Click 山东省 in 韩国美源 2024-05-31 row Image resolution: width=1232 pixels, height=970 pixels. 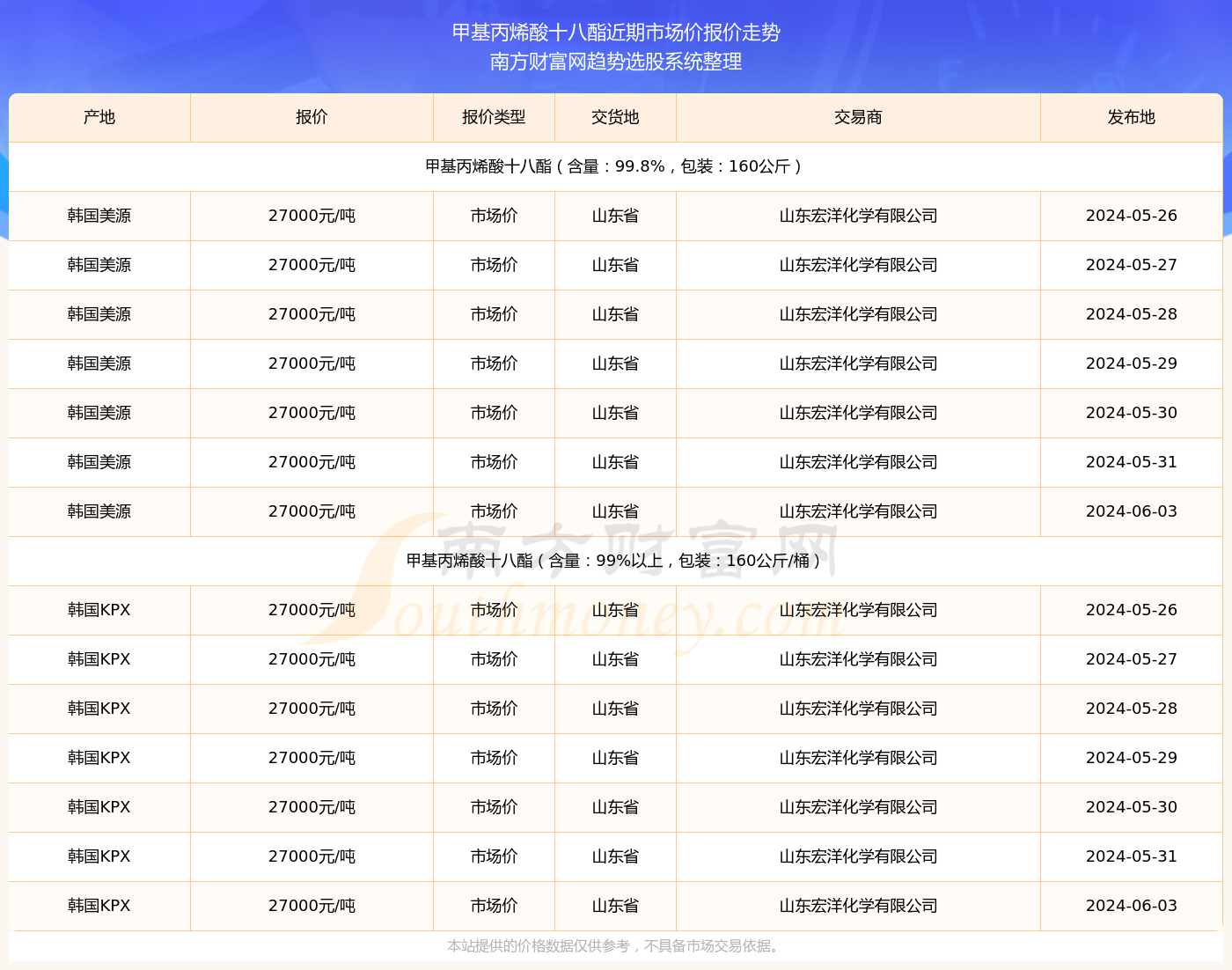[x=615, y=462]
